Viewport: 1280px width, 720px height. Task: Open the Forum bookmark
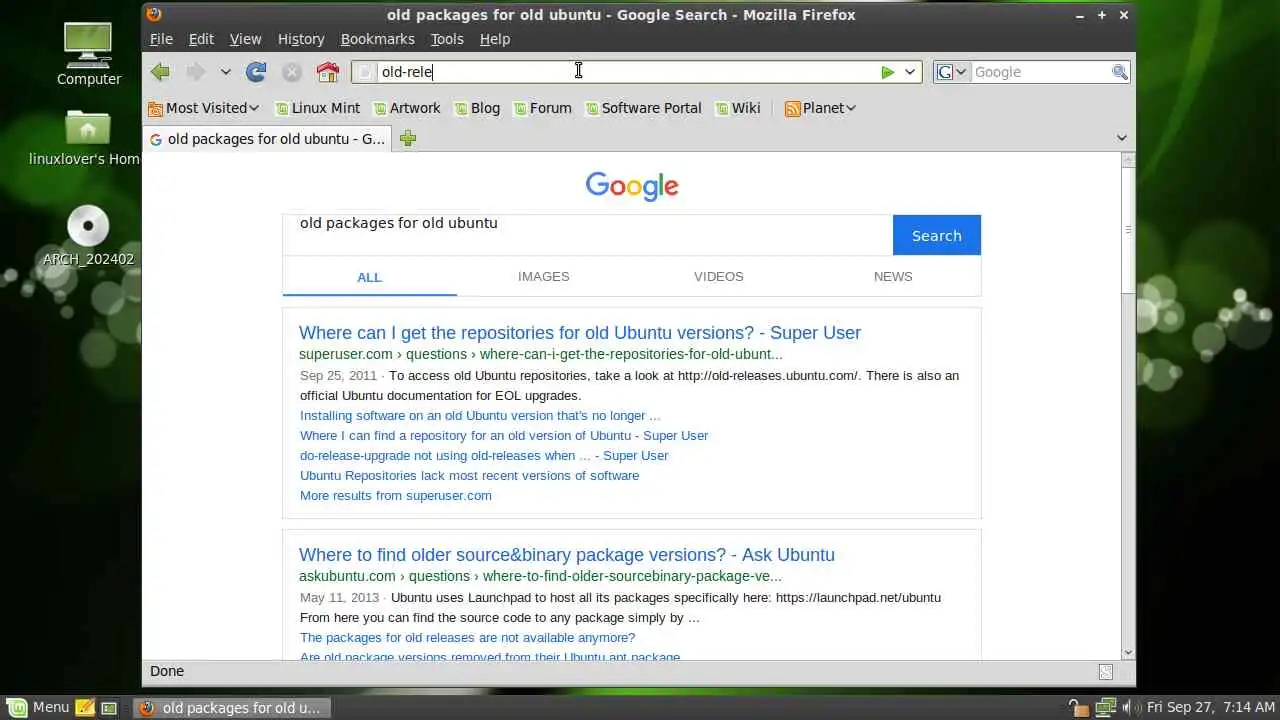tap(541, 108)
